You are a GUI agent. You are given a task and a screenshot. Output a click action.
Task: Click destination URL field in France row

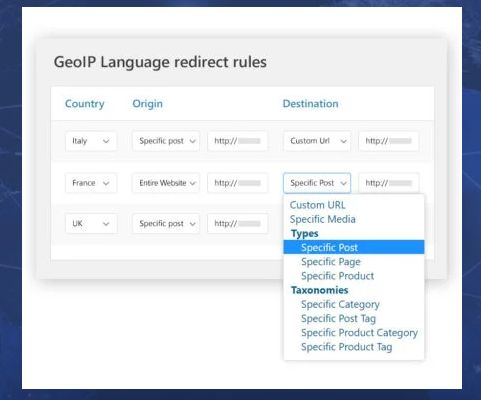coord(389,183)
